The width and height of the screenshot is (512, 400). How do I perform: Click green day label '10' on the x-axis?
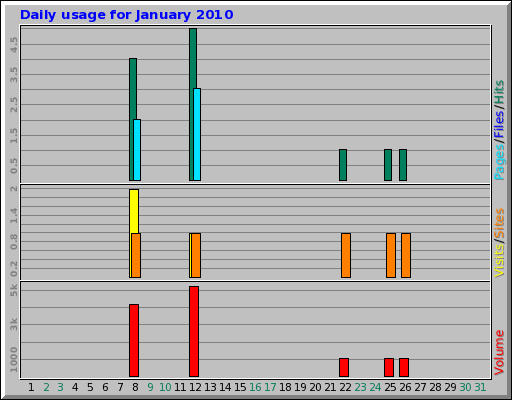click(x=165, y=387)
